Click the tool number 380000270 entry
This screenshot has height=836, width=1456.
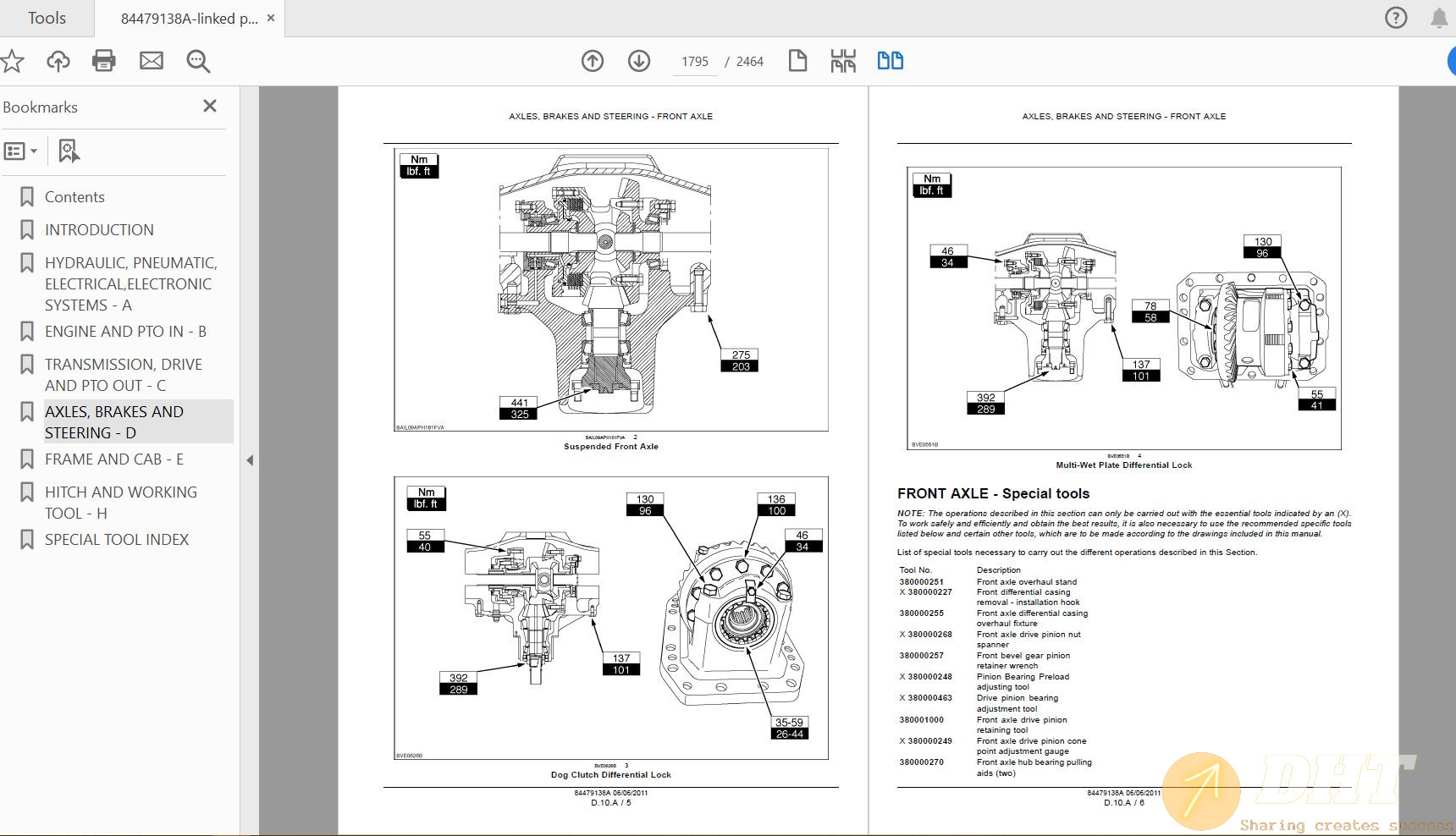click(921, 762)
